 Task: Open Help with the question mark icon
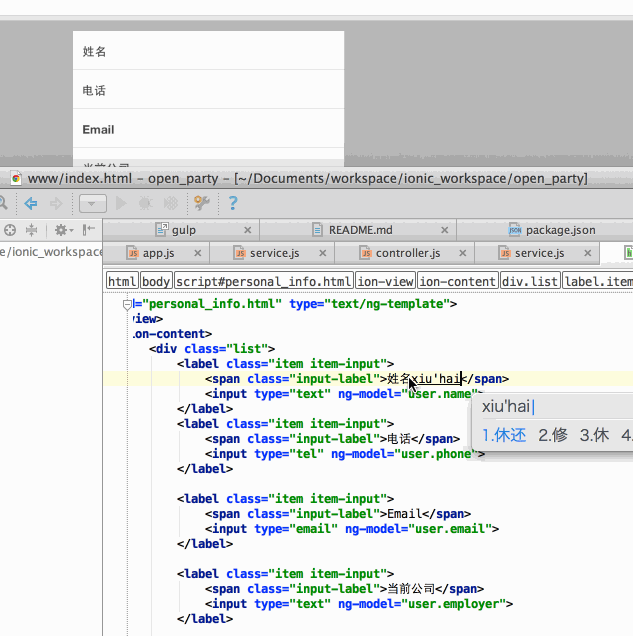tap(233, 203)
